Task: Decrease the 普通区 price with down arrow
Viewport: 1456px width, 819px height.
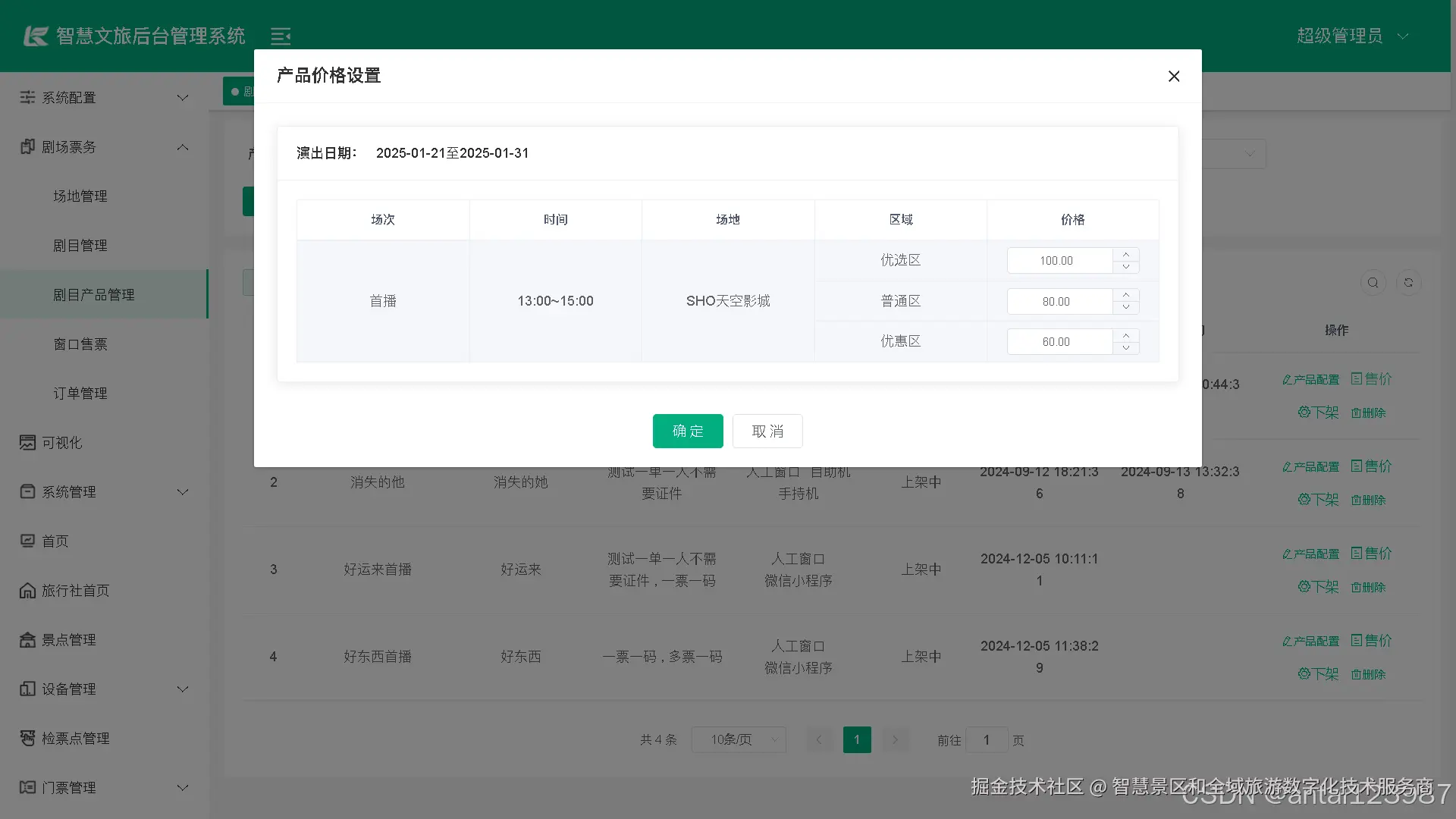Action: coord(1126,307)
